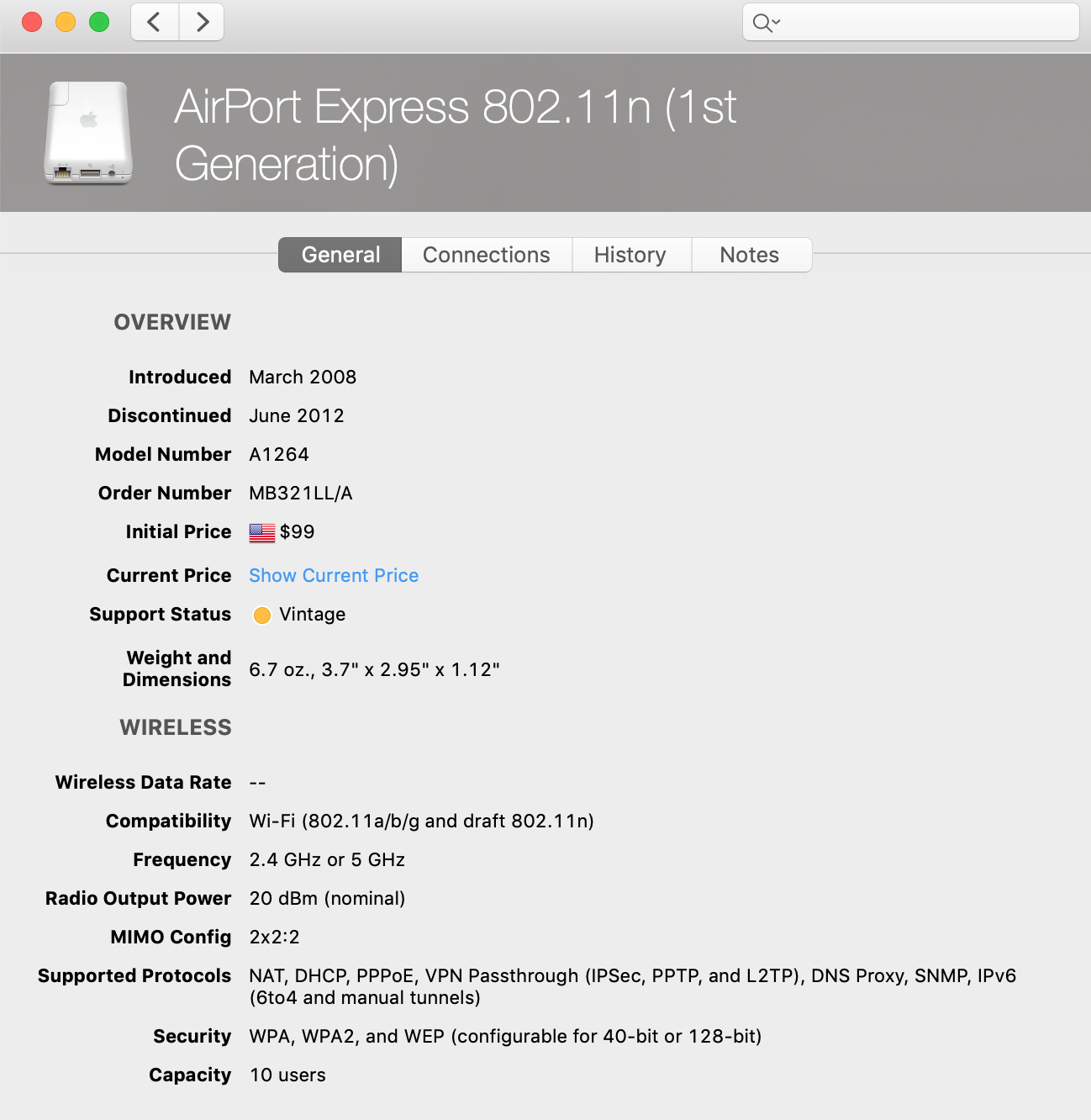Click the green fullscreen window button
1091x1120 pixels.
coord(99,22)
